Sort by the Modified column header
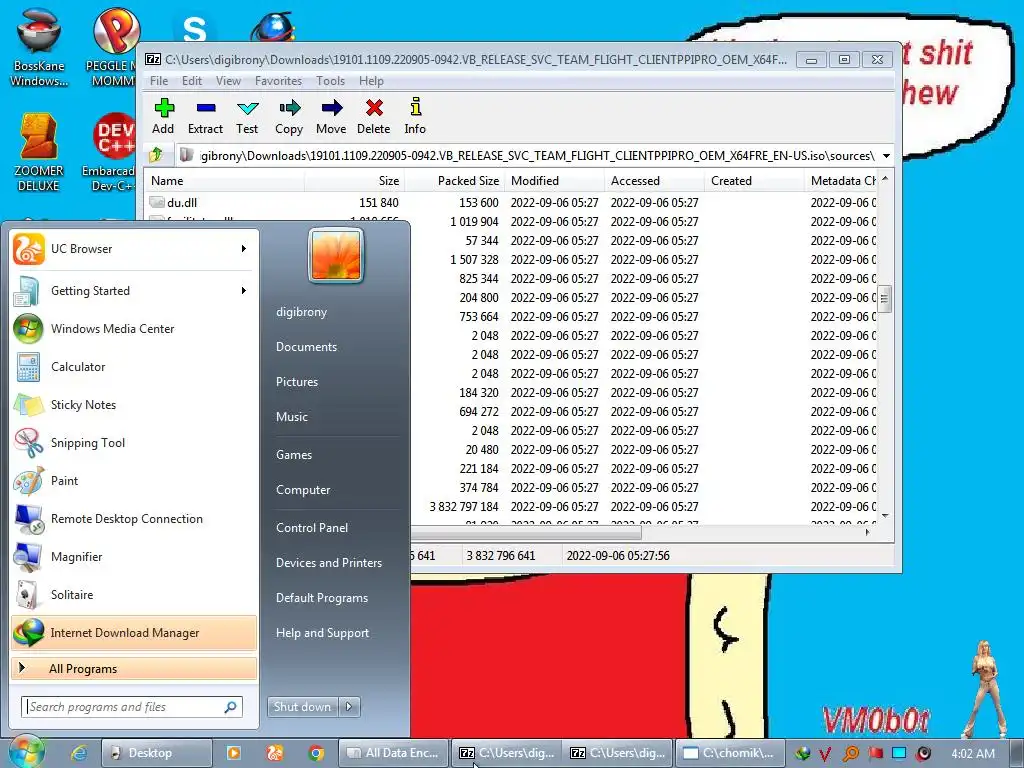 (554, 181)
